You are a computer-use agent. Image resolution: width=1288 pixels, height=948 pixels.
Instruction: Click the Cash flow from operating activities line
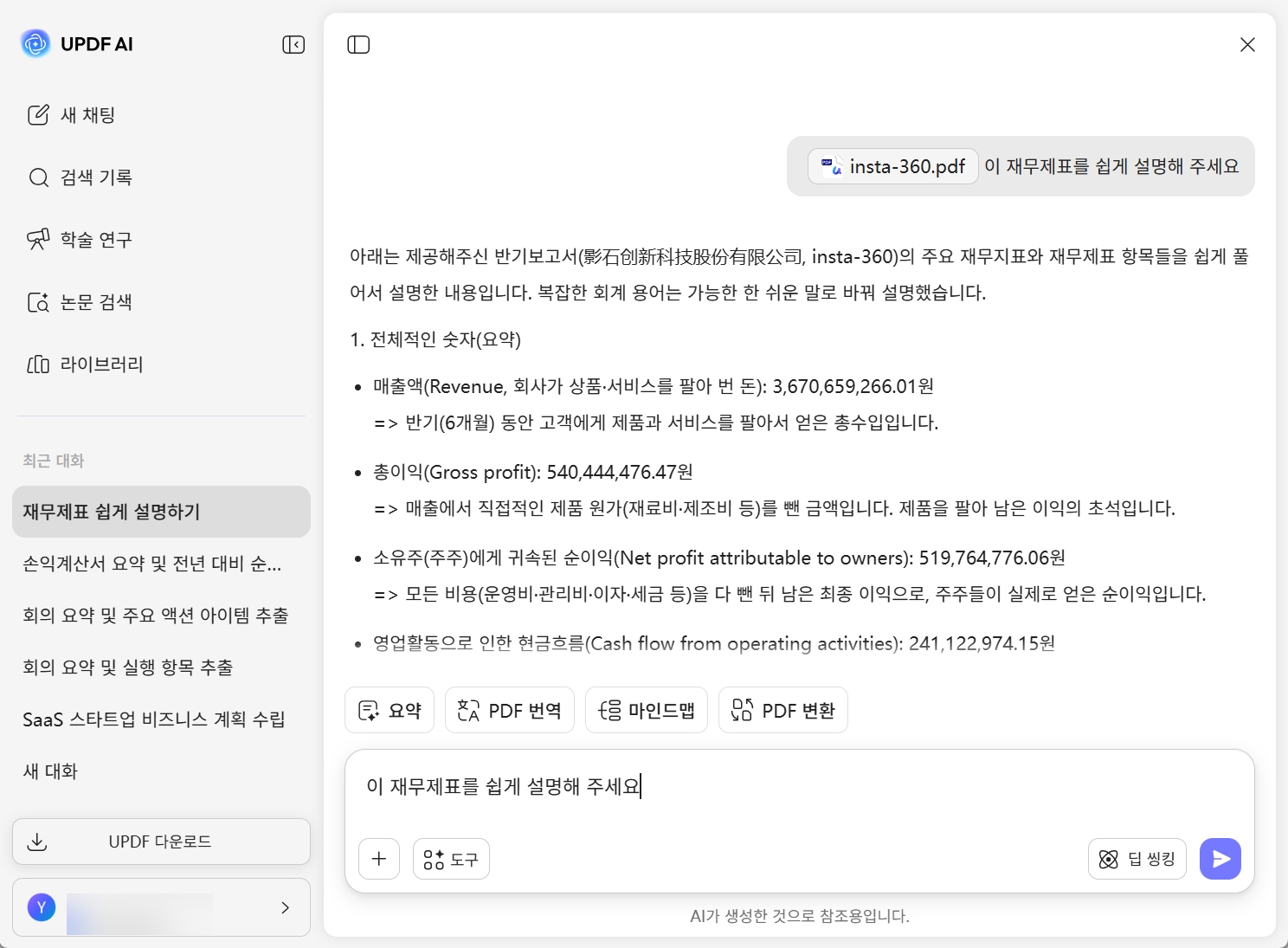click(x=714, y=643)
